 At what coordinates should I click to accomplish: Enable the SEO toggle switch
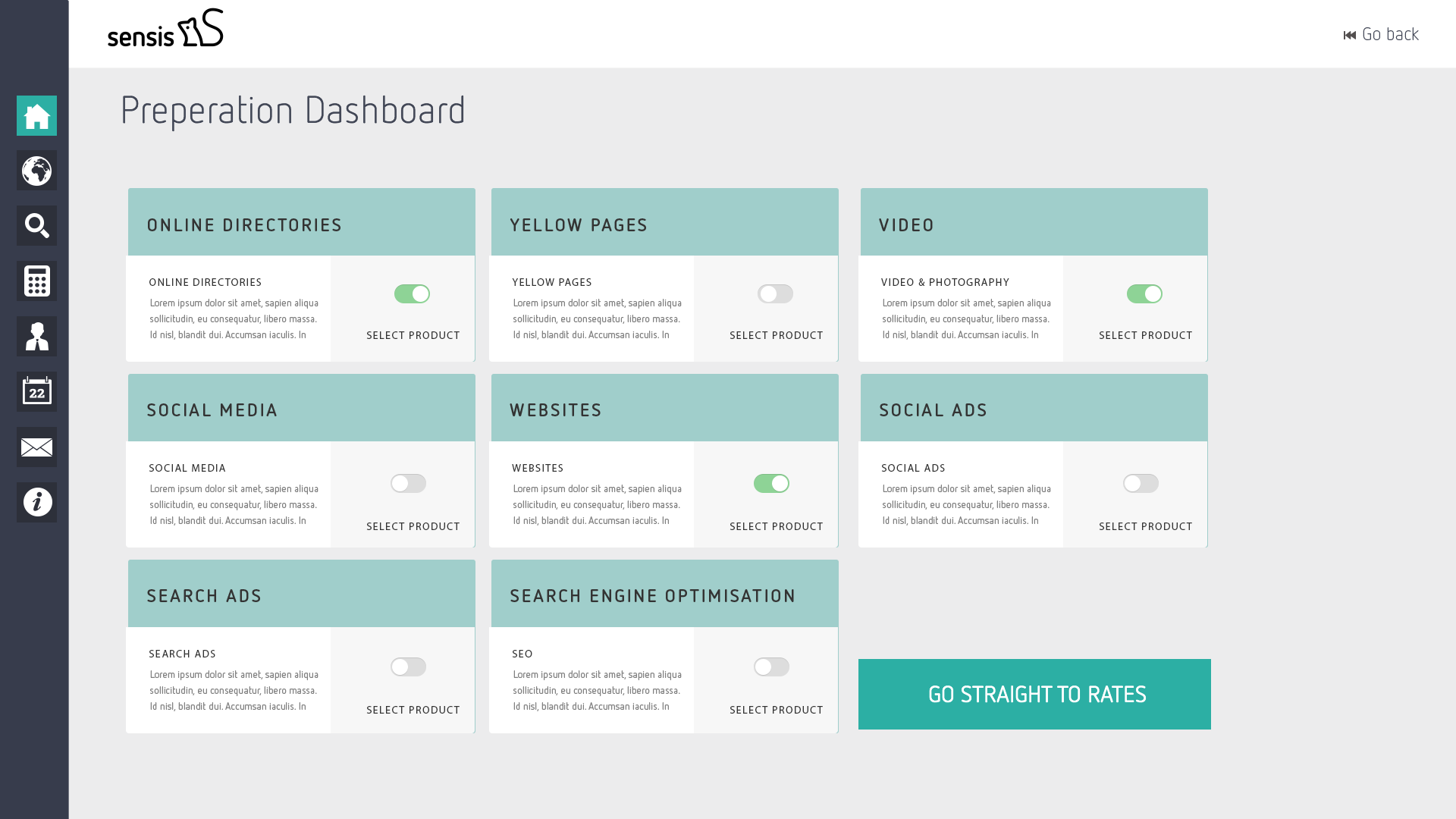pyautogui.click(x=771, y=667)
